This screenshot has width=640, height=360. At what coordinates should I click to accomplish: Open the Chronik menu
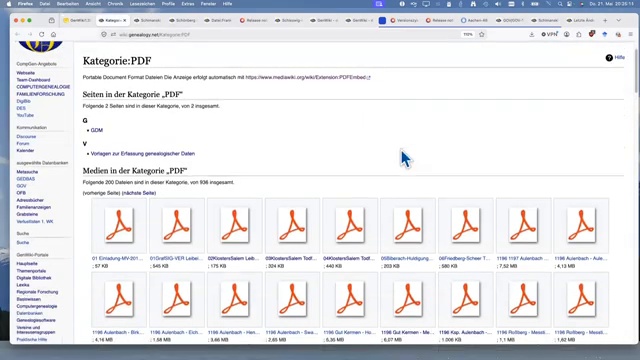click(x=115, y=4)
